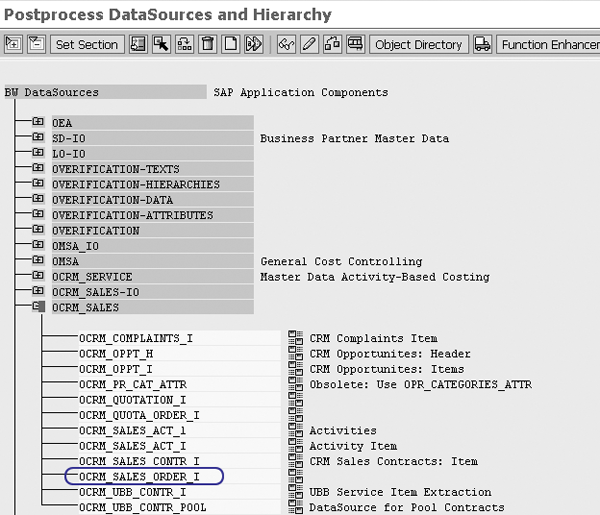The width and height of the screenshot is (600, 515).
Task: Select the 0CRM_SALES_ACT_1 DataSource
Action: (x=179, y=430)
